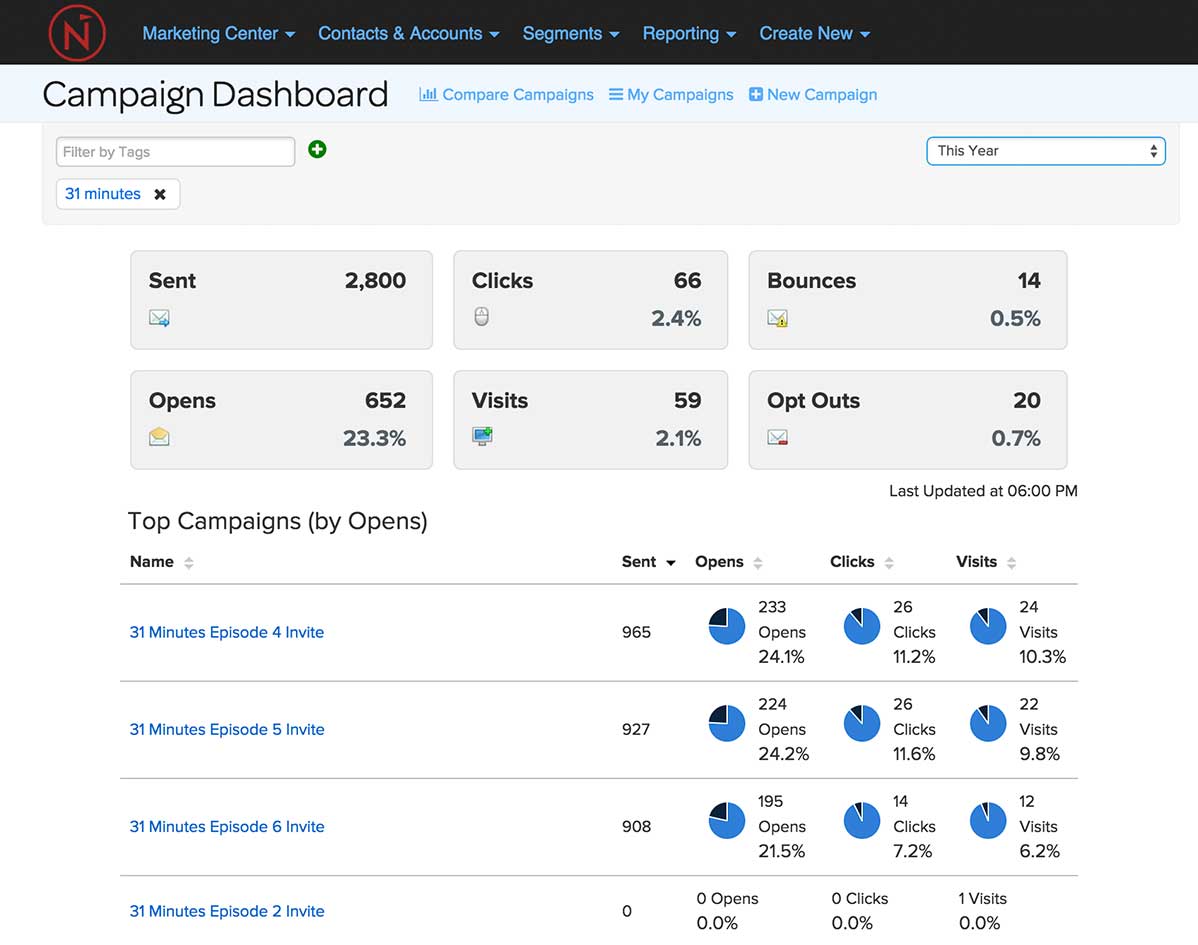Click the 1 Visits value for Episode 2
Image resolution: width=1198 pixels, height=945 pixels.
point(983,898)
